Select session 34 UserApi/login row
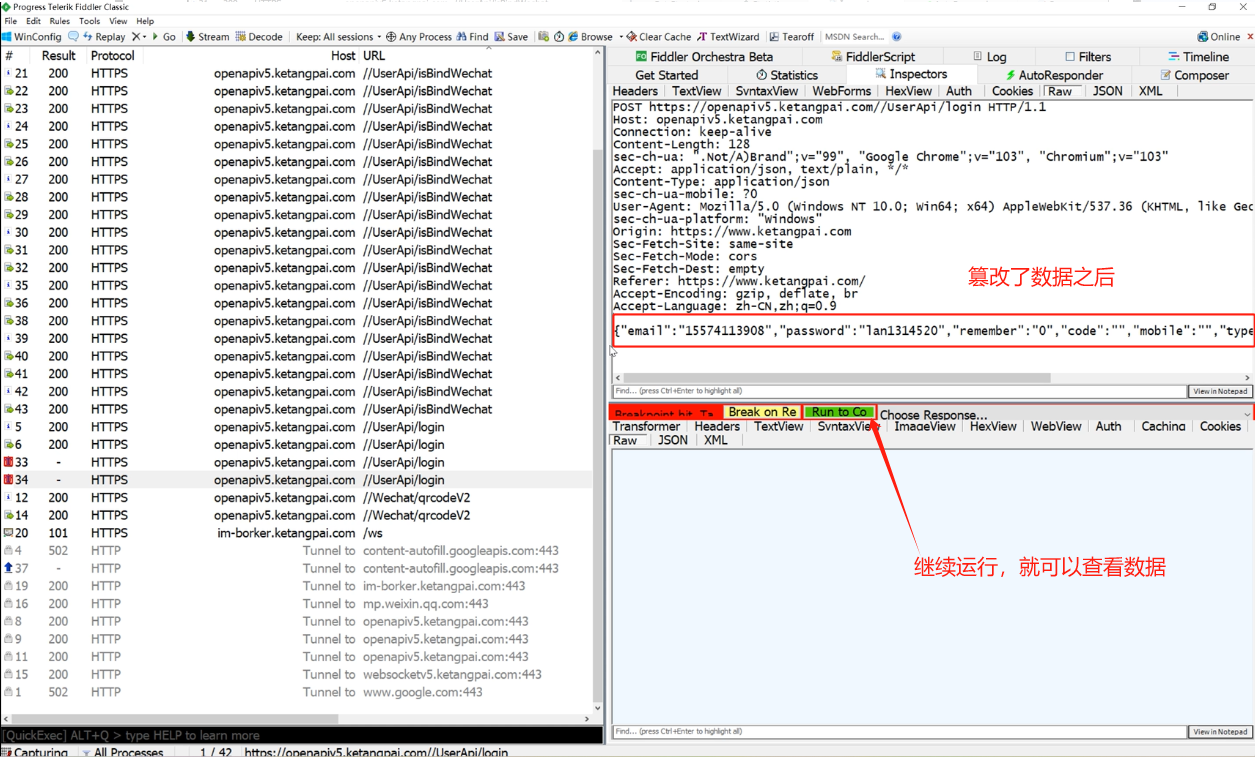Image resolution: width=1255 pixels, height=757 pixels. (x=298, y=480)
